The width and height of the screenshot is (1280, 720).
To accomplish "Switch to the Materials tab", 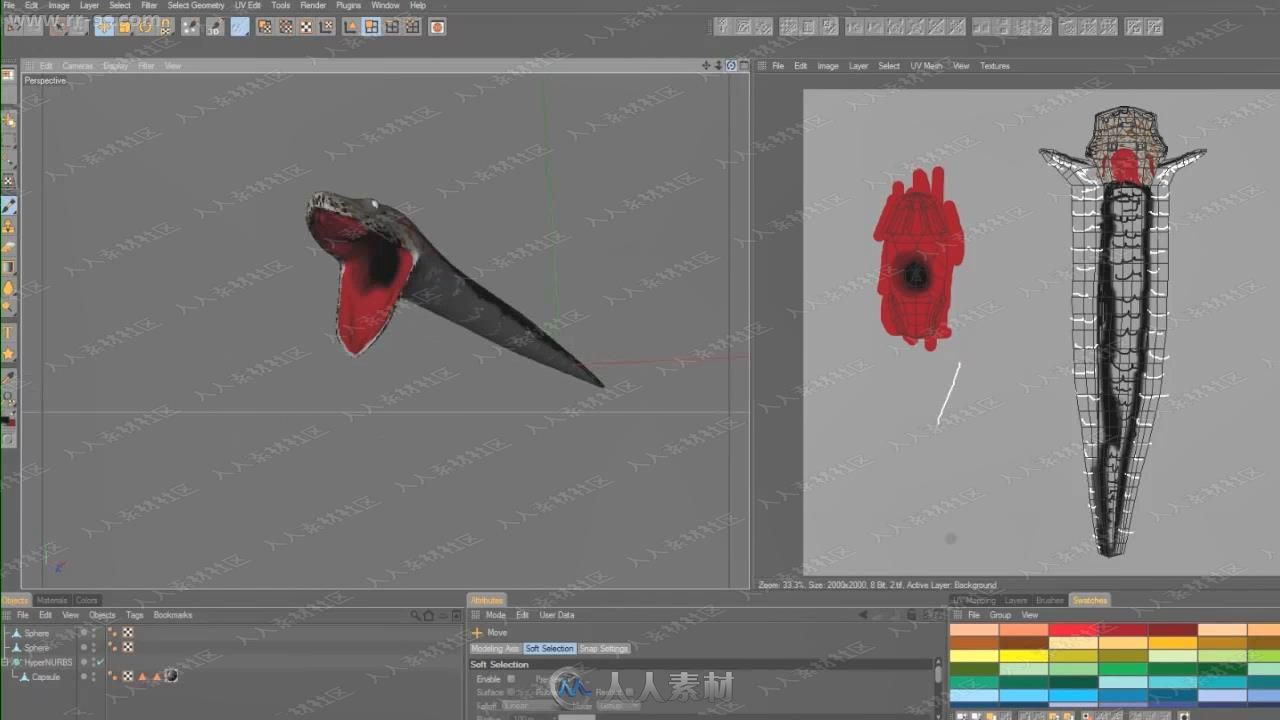I will click(52, 600).
